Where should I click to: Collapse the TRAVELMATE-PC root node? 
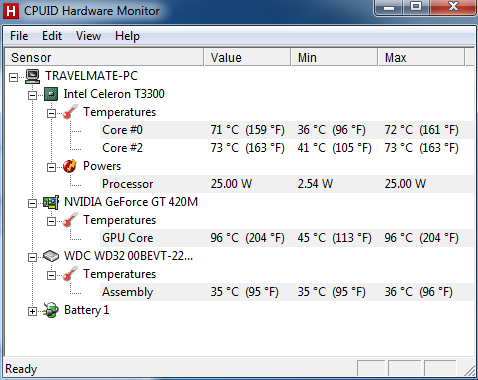pos(13,77)
